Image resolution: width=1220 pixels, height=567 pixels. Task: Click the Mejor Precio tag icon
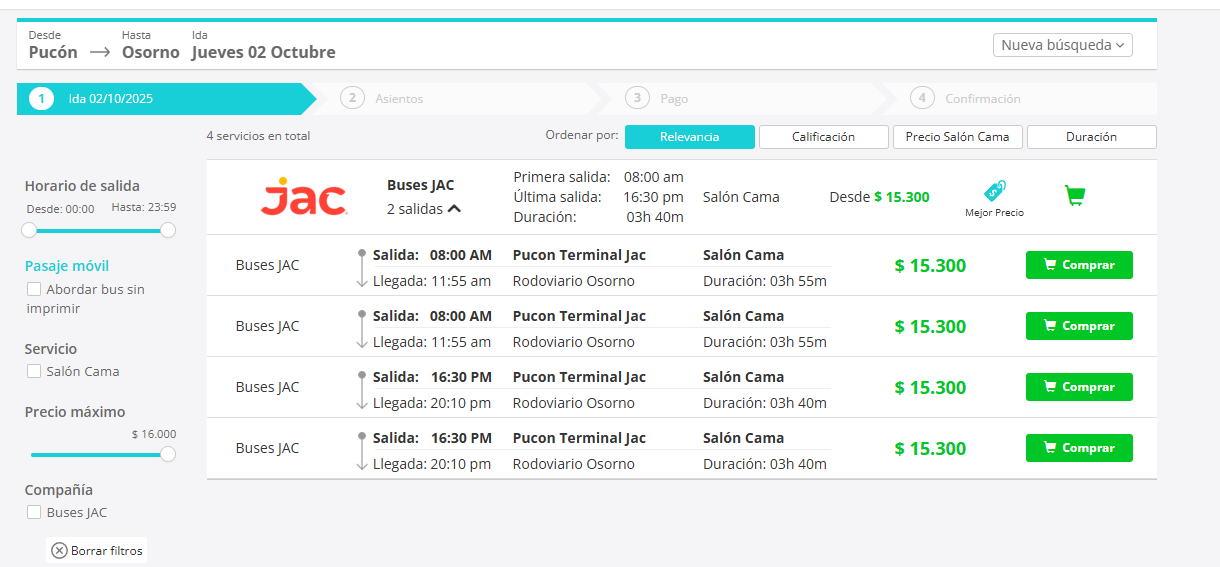click(x=994, y=192)
